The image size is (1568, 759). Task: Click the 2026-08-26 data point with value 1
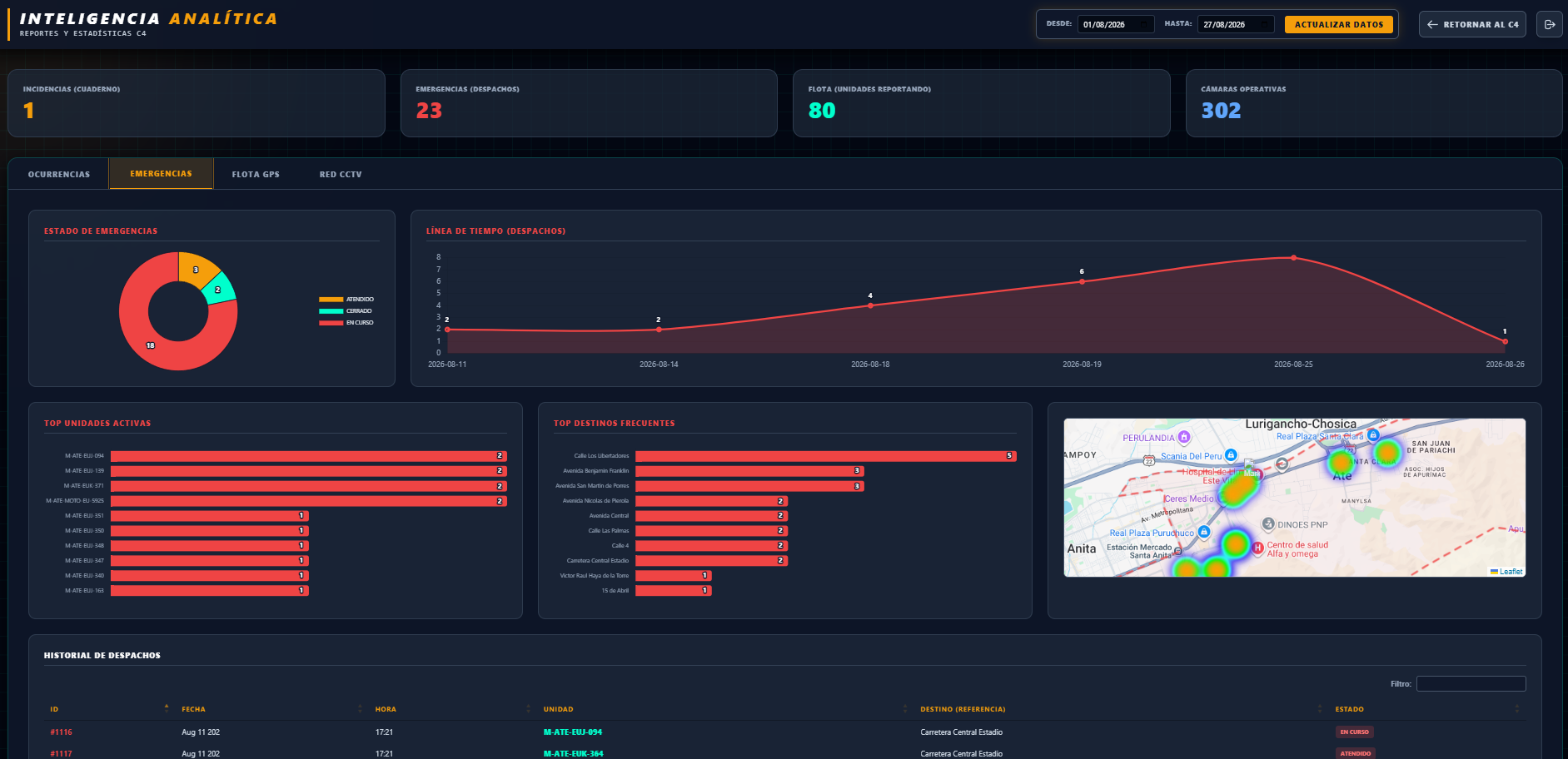[x=1505, y=341]
